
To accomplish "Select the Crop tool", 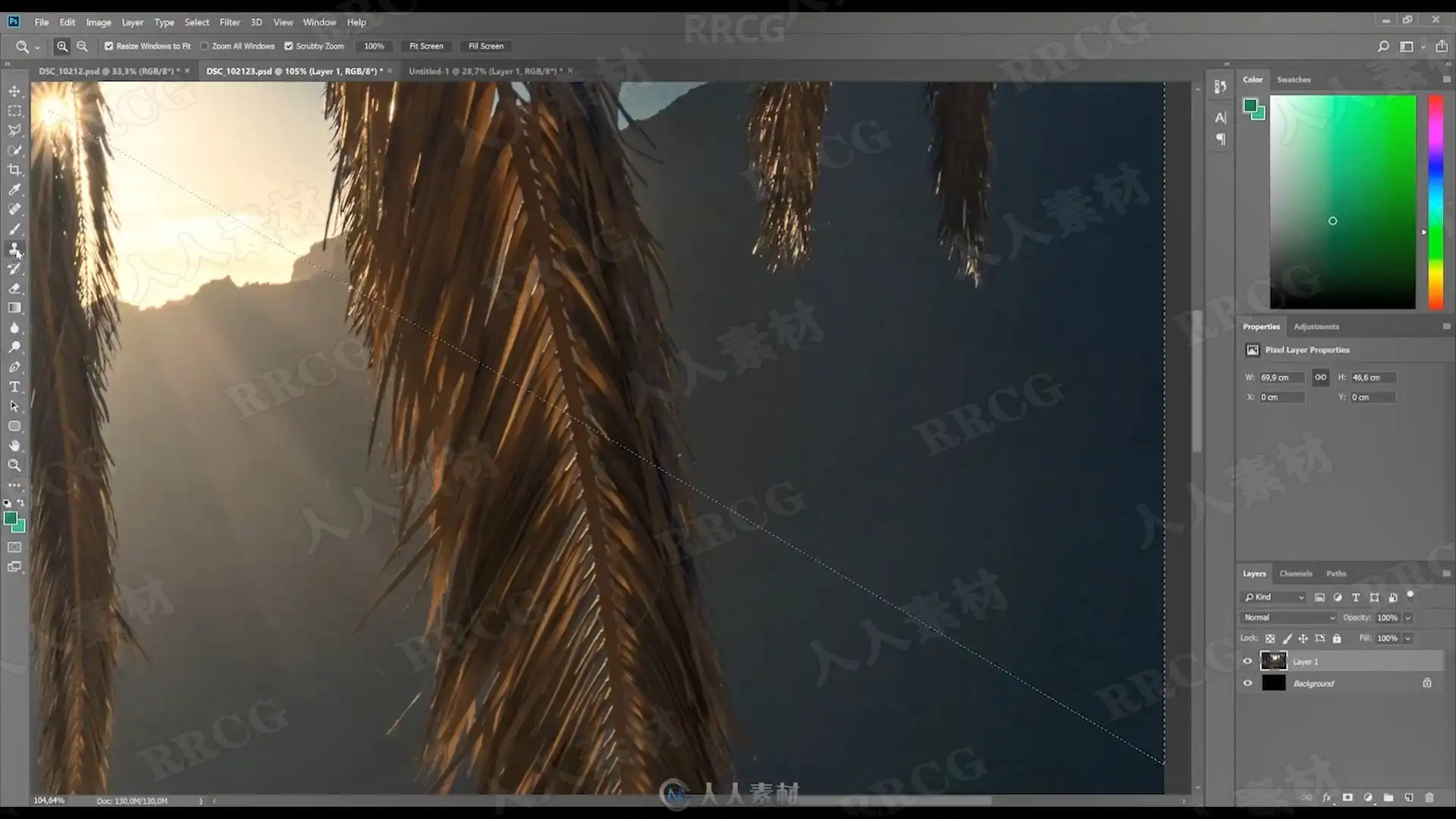I will coord(14,170).
